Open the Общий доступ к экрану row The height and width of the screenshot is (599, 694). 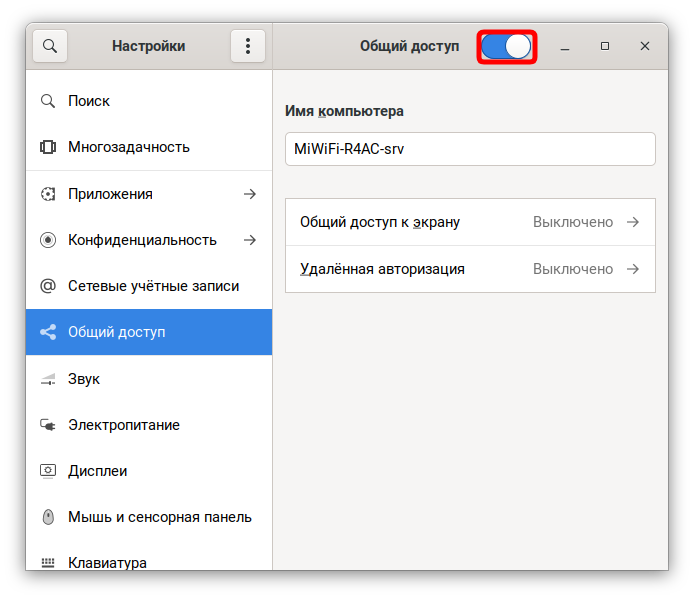(x=380, y=222)
